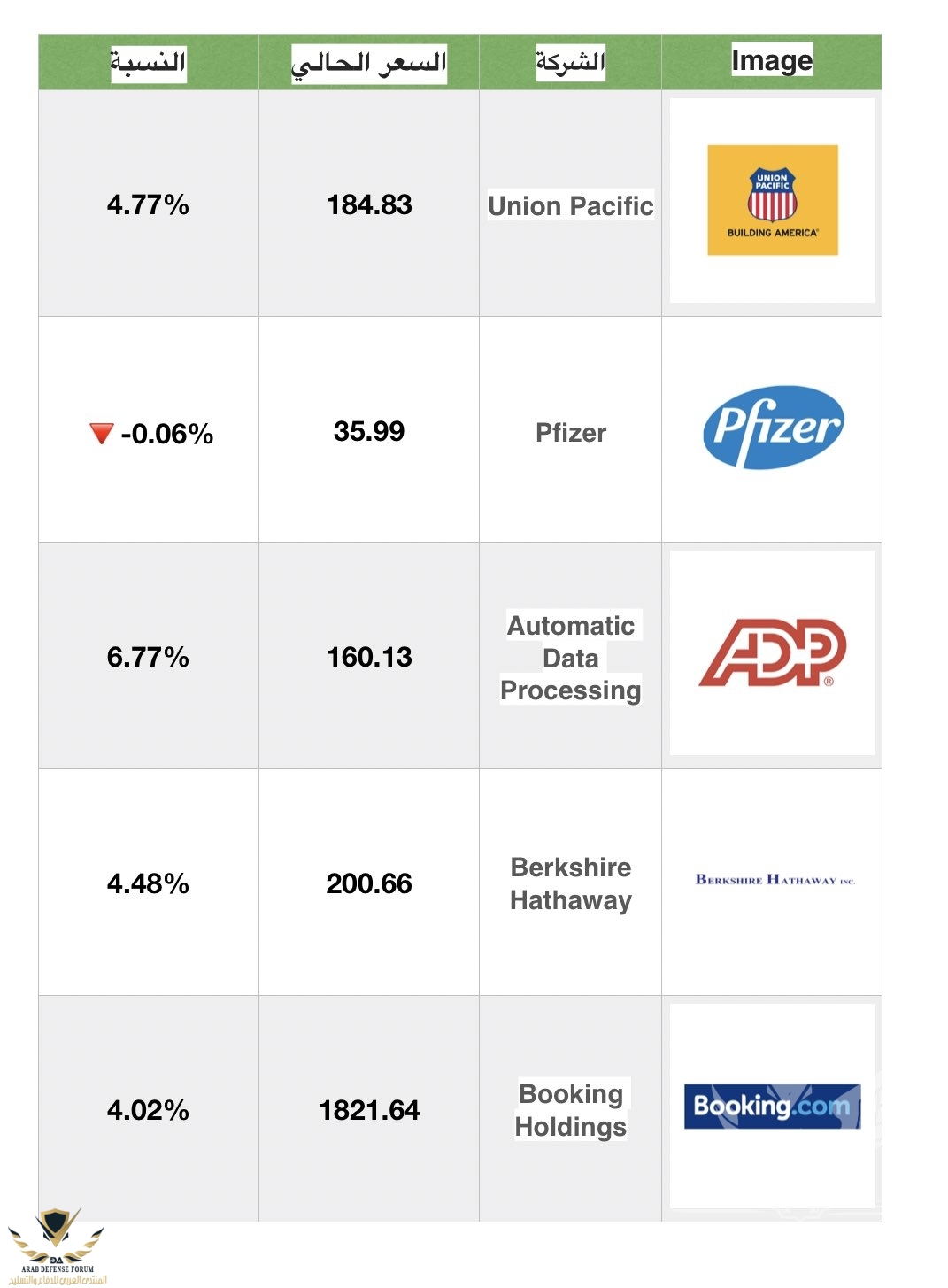Screen dimensions: 948x1288
Task: Click the Booking Holdings company name
Action: click(x=571, y=1110)
